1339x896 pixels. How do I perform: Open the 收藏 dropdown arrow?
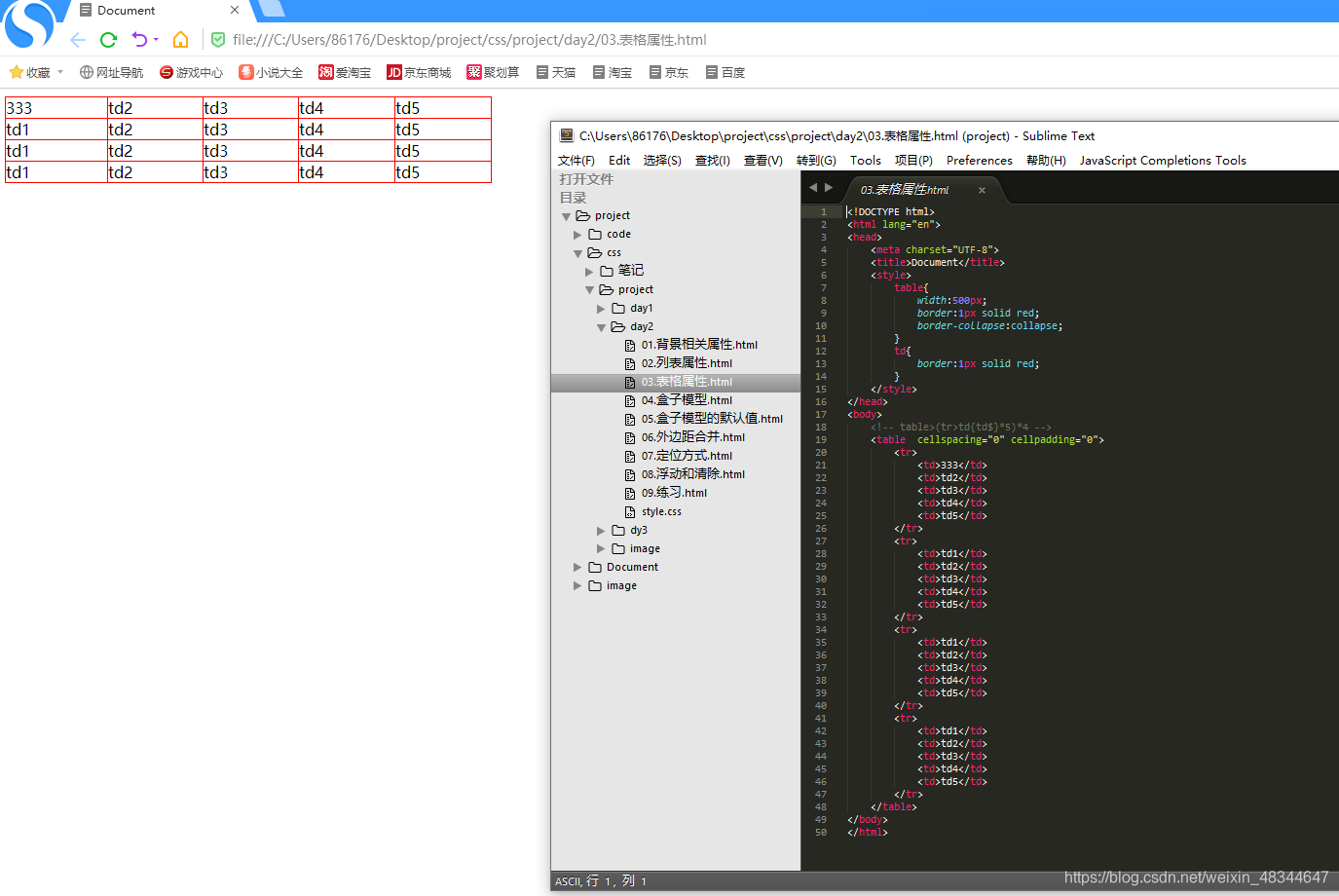tap(60, 72)
